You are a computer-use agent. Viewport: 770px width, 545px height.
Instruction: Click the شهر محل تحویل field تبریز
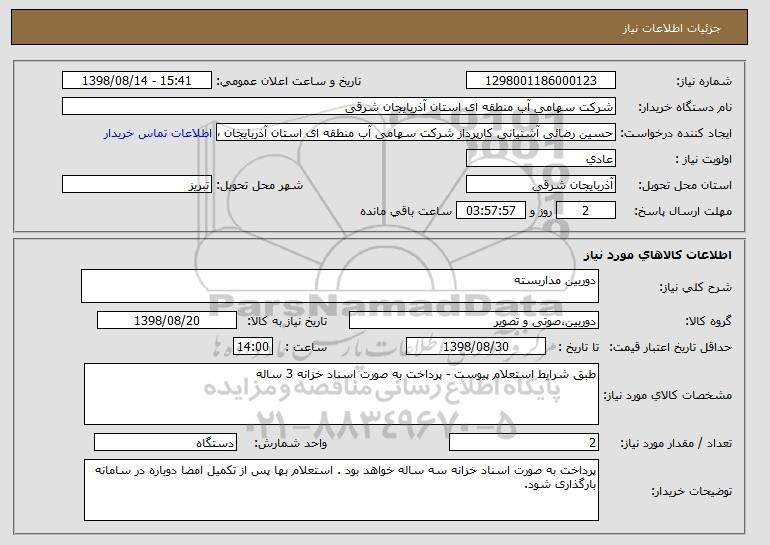tap(137, 185)
